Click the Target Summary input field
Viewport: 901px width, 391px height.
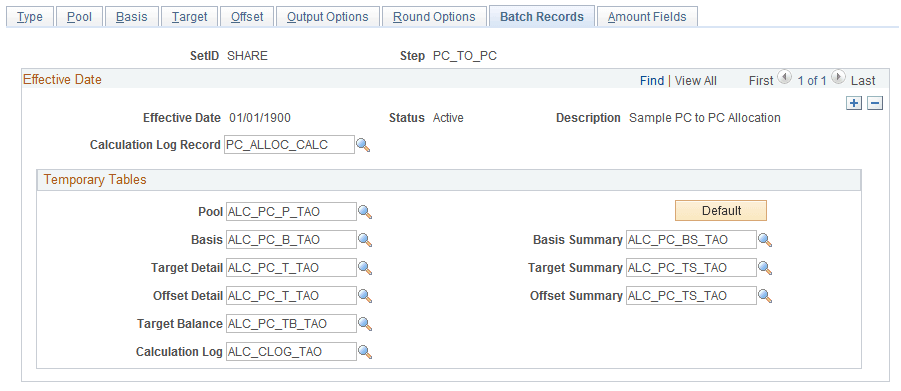(691, 268)
